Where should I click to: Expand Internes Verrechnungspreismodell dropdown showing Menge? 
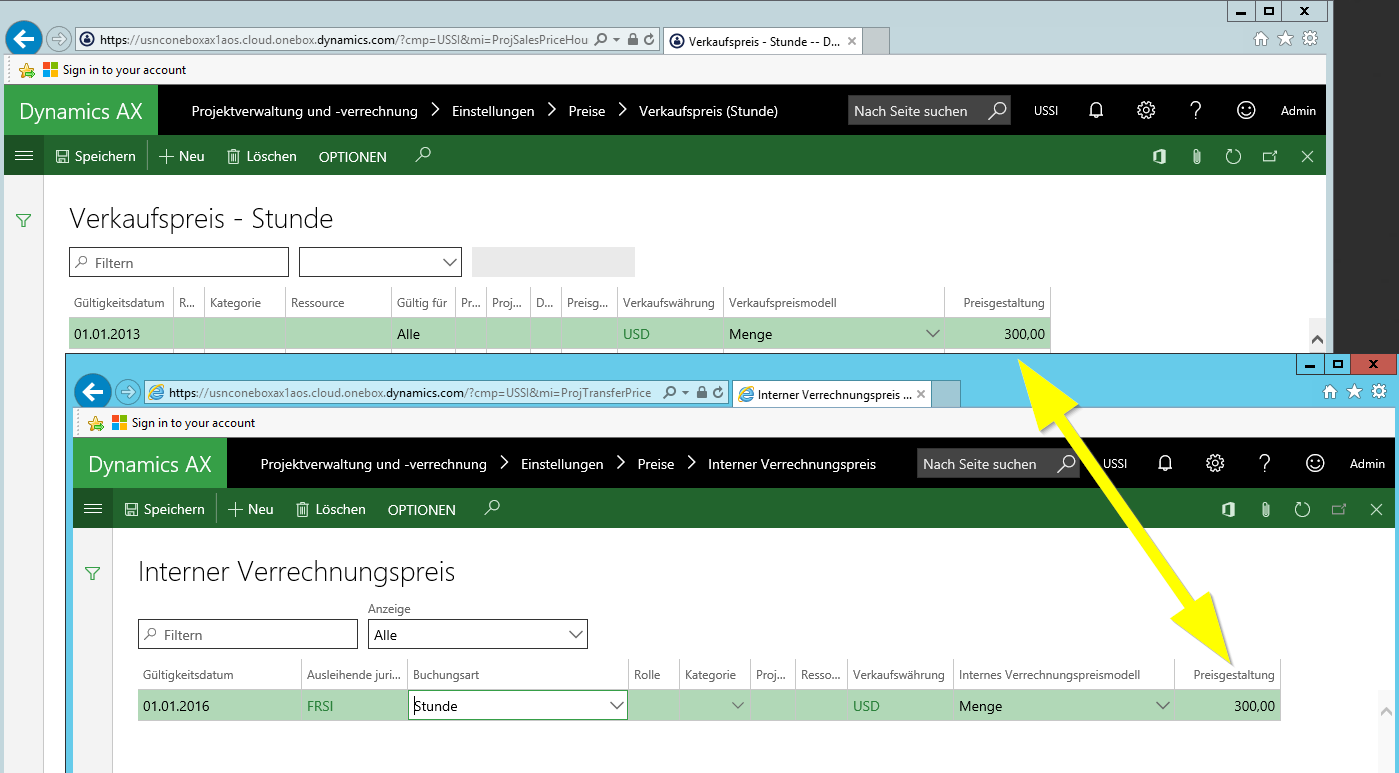click(1162, 706)
